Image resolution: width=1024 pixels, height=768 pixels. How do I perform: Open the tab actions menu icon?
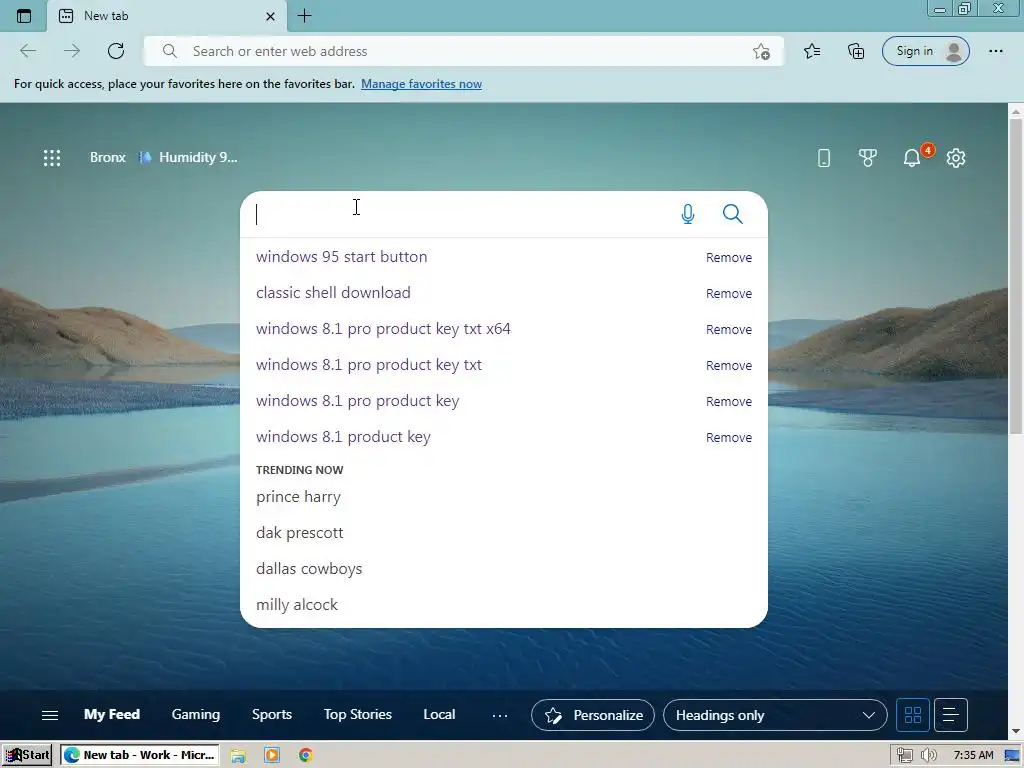[24, 16]
